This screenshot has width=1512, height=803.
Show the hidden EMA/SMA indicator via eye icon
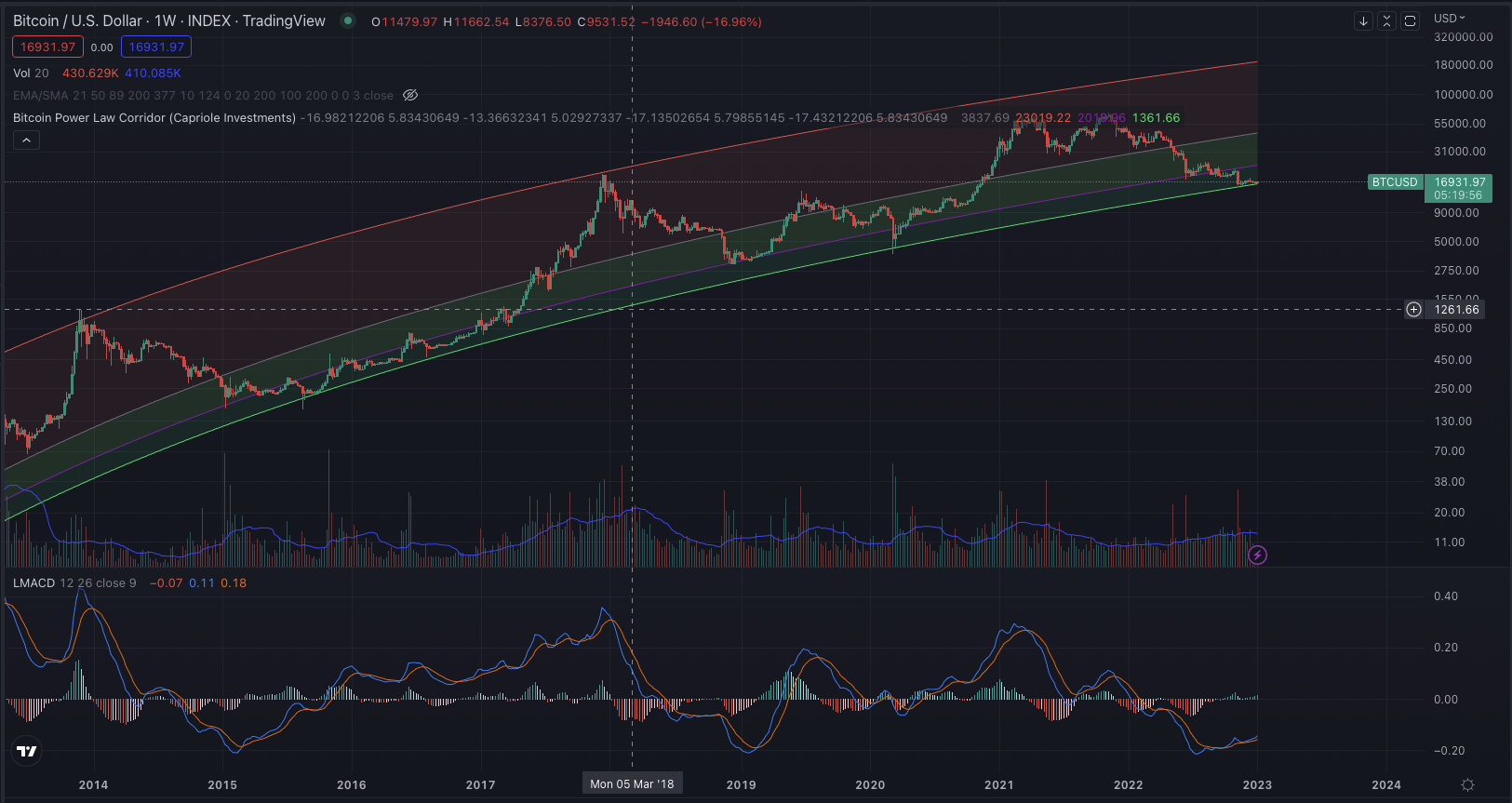point(410,95)
